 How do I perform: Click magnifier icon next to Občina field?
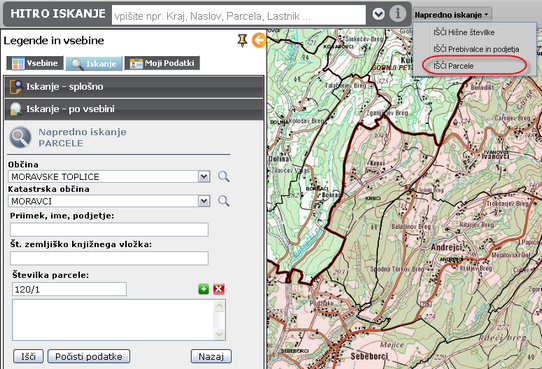224,177
